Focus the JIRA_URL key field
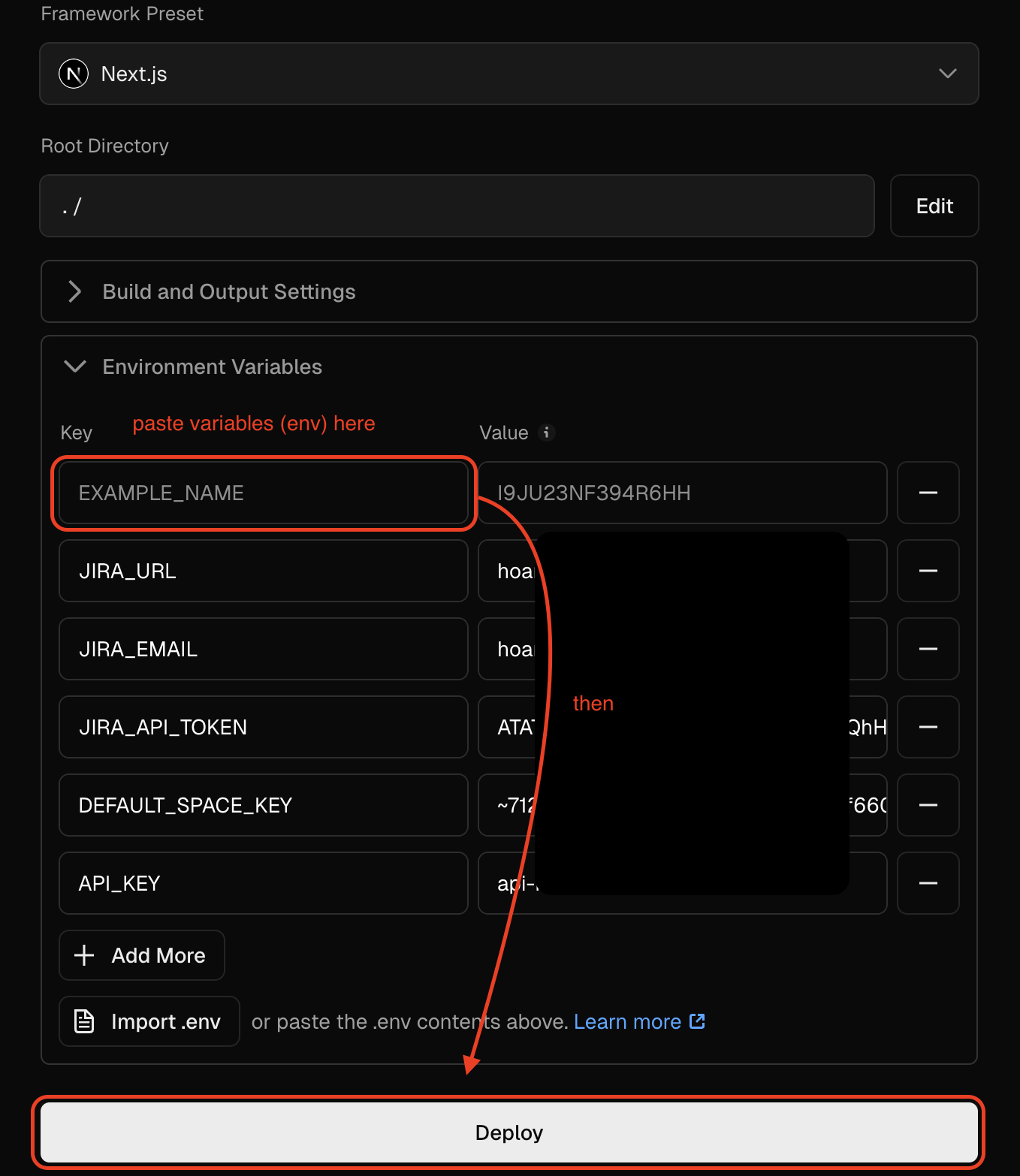Screen dimensions: 1020x1176 tap(263, 571)
